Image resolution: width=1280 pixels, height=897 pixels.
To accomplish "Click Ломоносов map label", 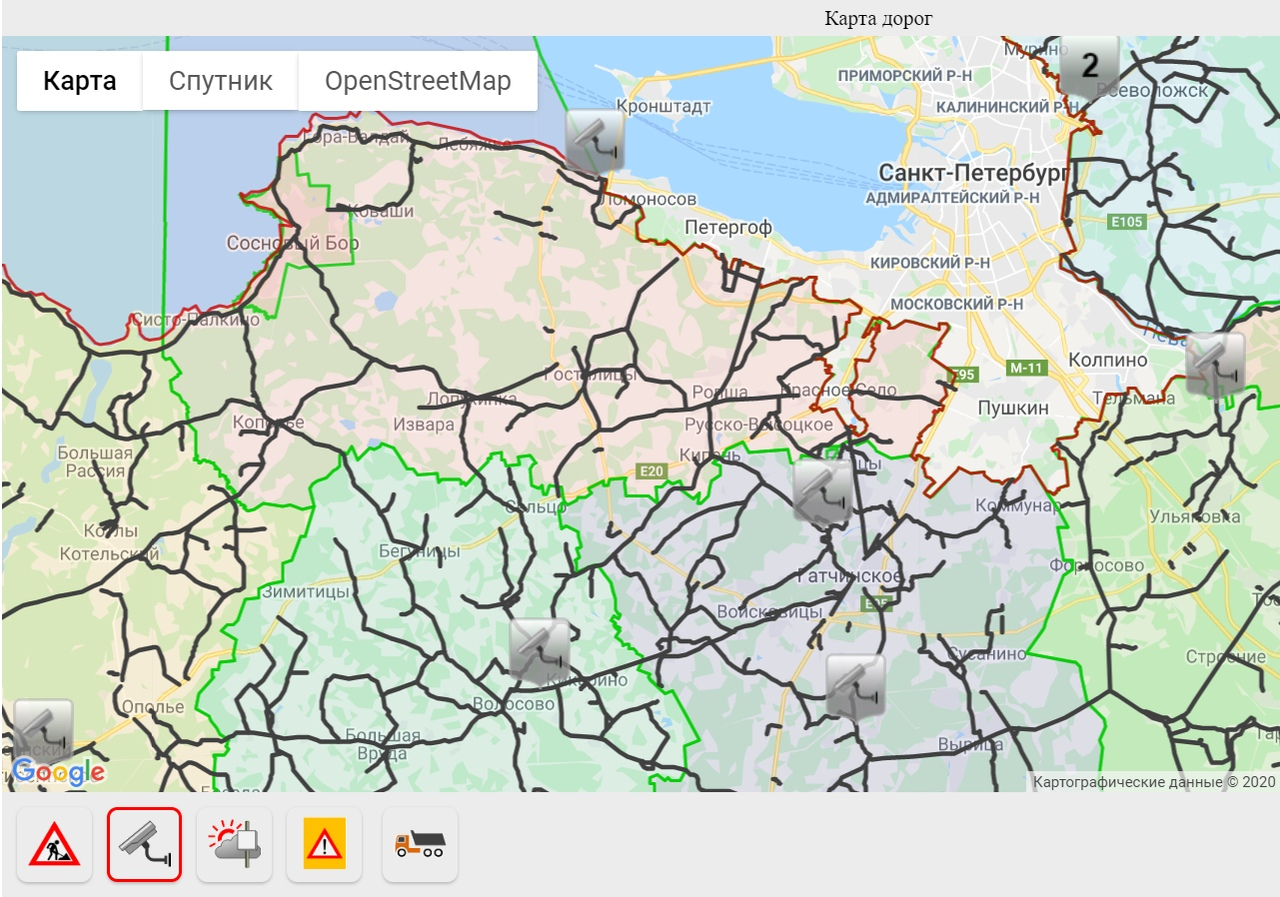I will [x=647, y=199].
